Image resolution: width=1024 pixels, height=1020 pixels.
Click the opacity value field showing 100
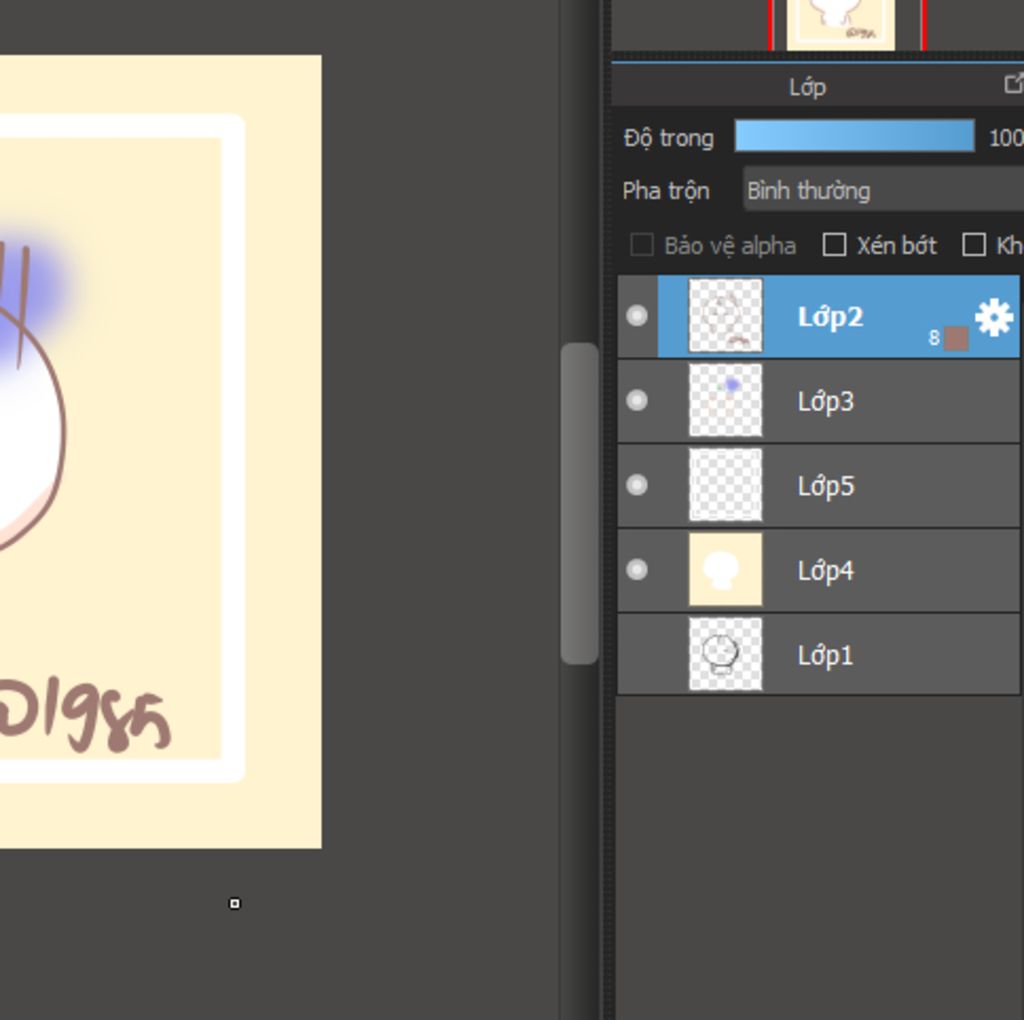(1006, 138)
